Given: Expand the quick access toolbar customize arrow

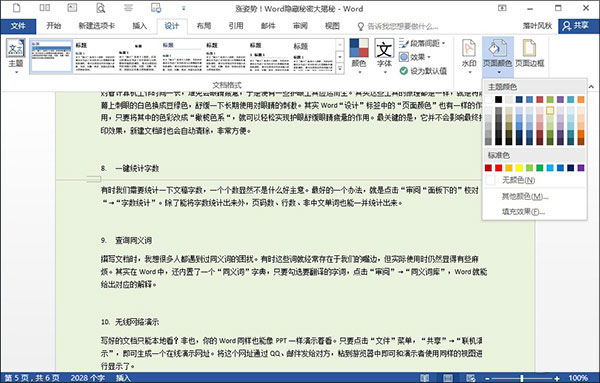Looking at the screenshot, I should [184, 8].
